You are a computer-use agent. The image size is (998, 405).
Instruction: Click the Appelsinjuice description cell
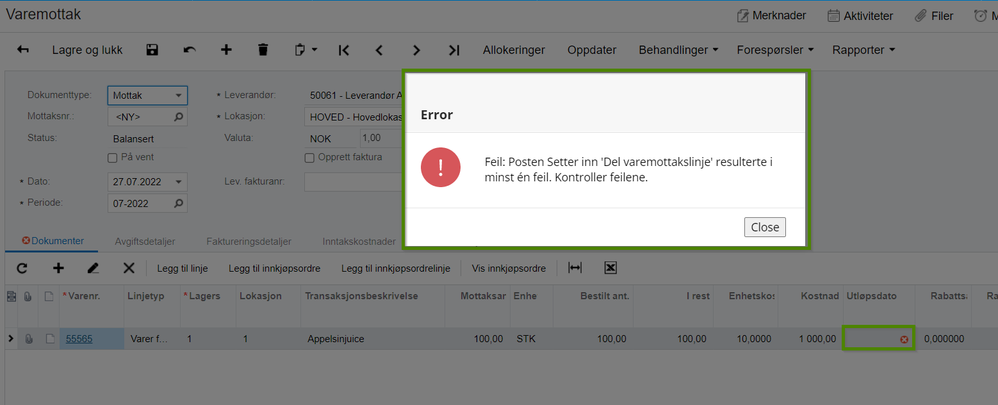[372, 339]
